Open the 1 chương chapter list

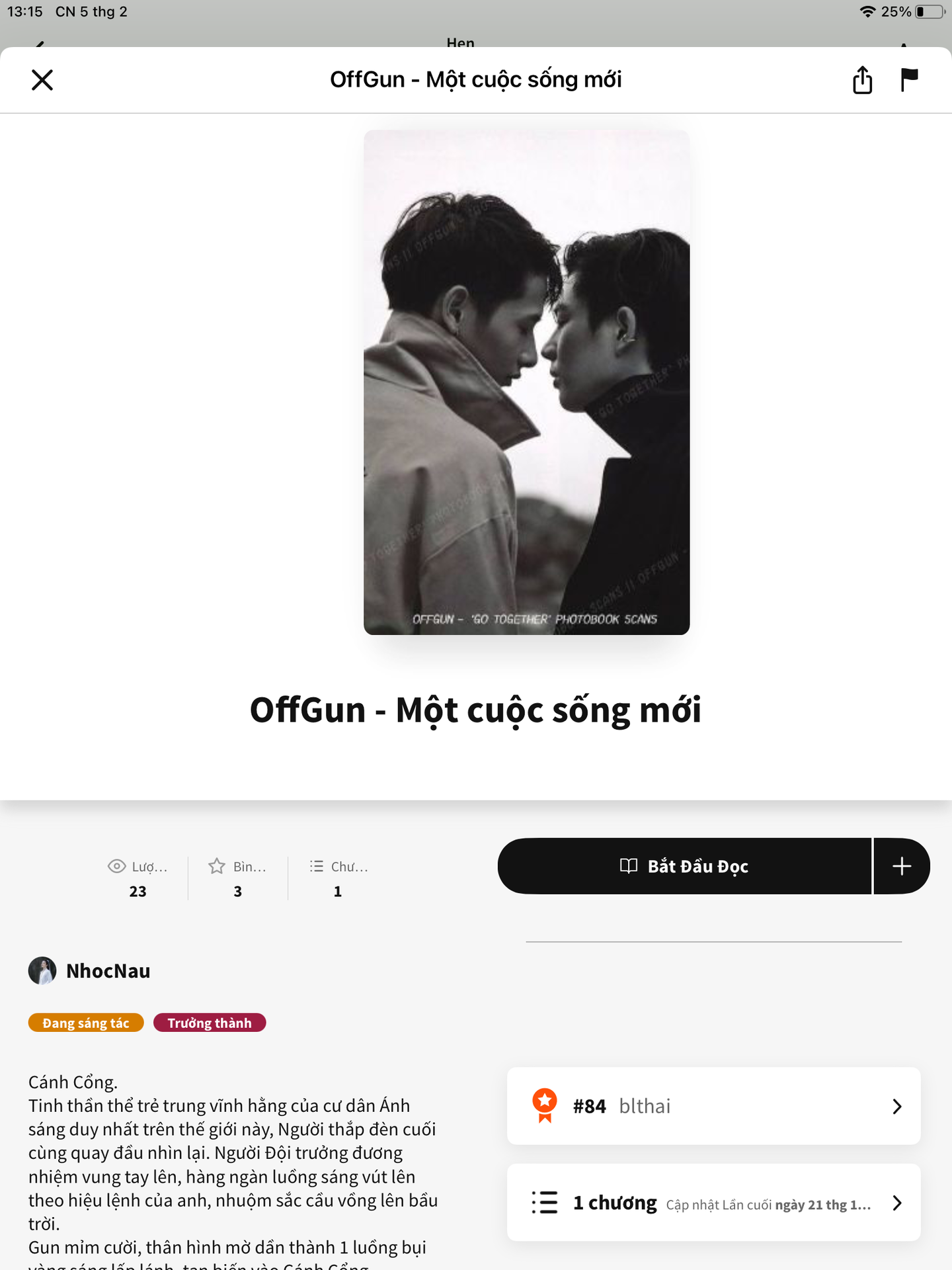(x=713, y=1203)
